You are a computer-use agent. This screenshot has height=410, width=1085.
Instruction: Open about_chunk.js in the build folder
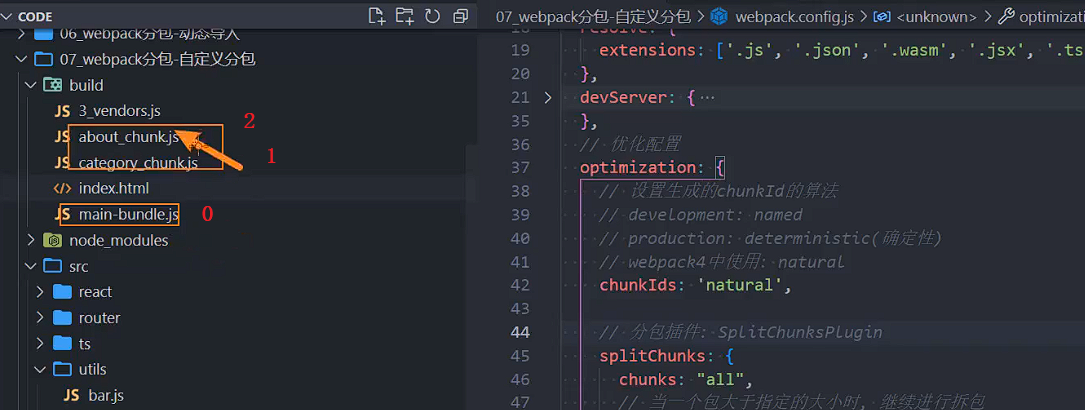128,137
